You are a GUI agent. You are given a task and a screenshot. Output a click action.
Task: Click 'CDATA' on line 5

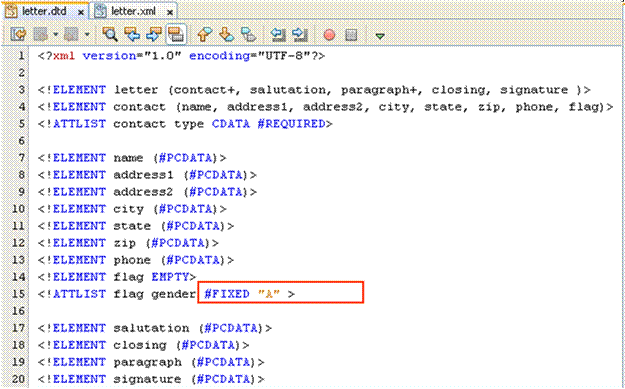231,124
